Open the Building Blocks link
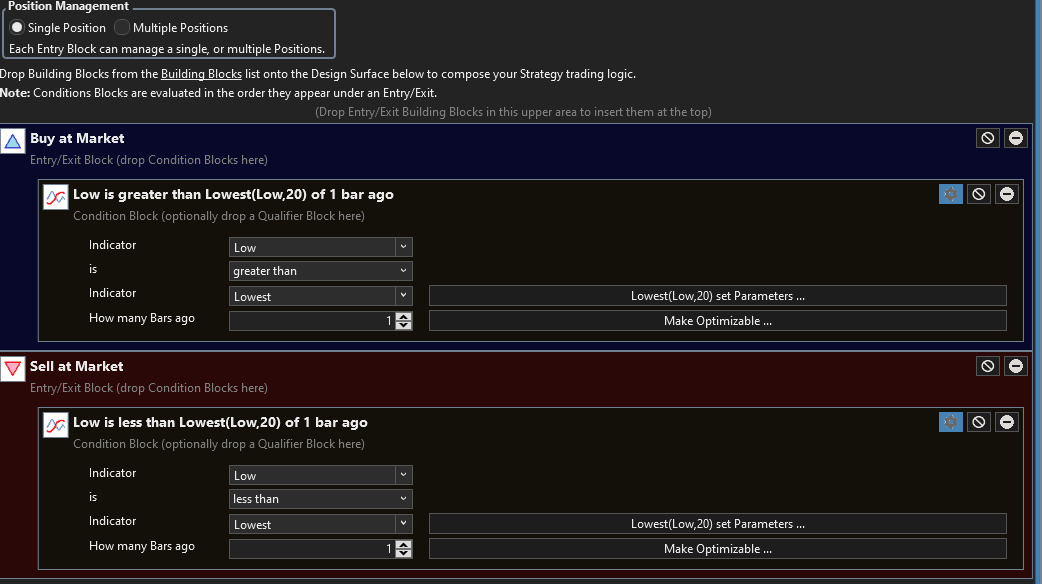This screenshot has width=1042, height=584. [x=201, y=74]
